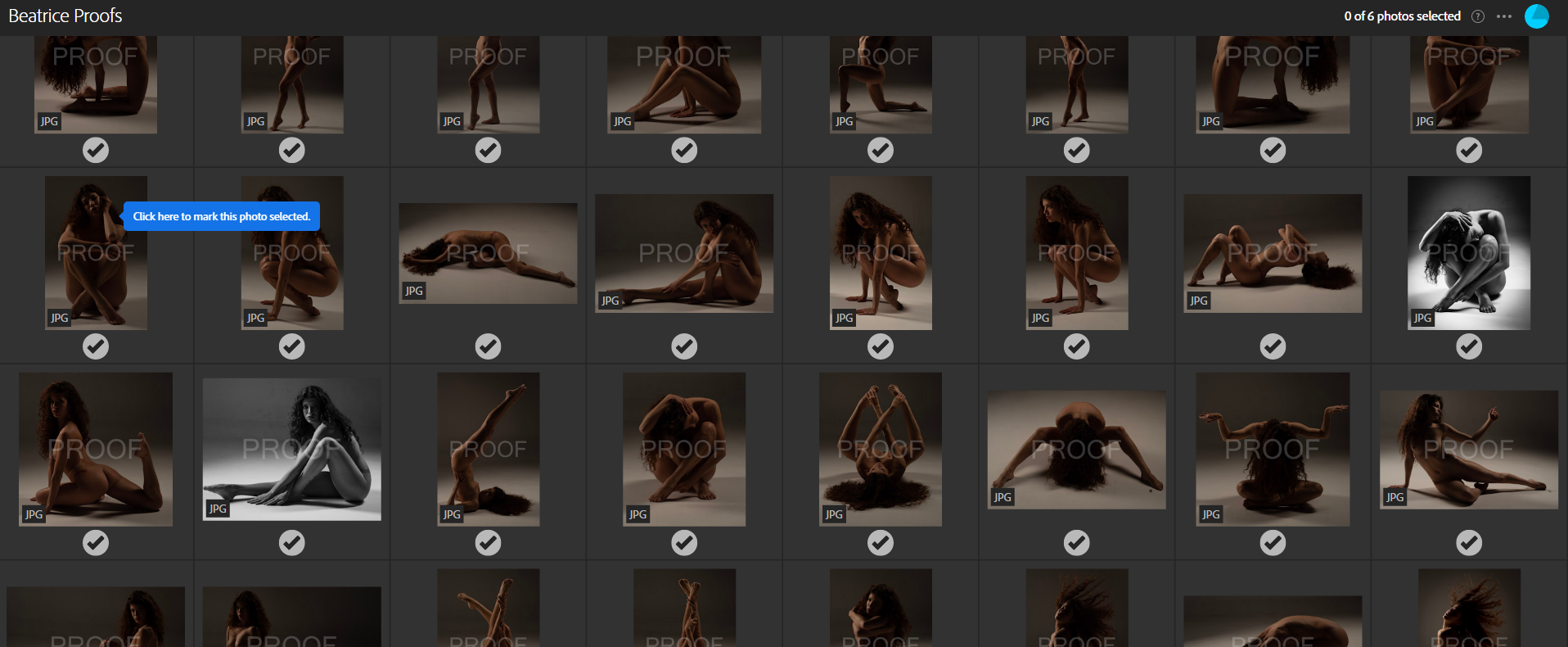Open the three-dot more options menu
1568x647 pixels.
[x=1504, y=16]
